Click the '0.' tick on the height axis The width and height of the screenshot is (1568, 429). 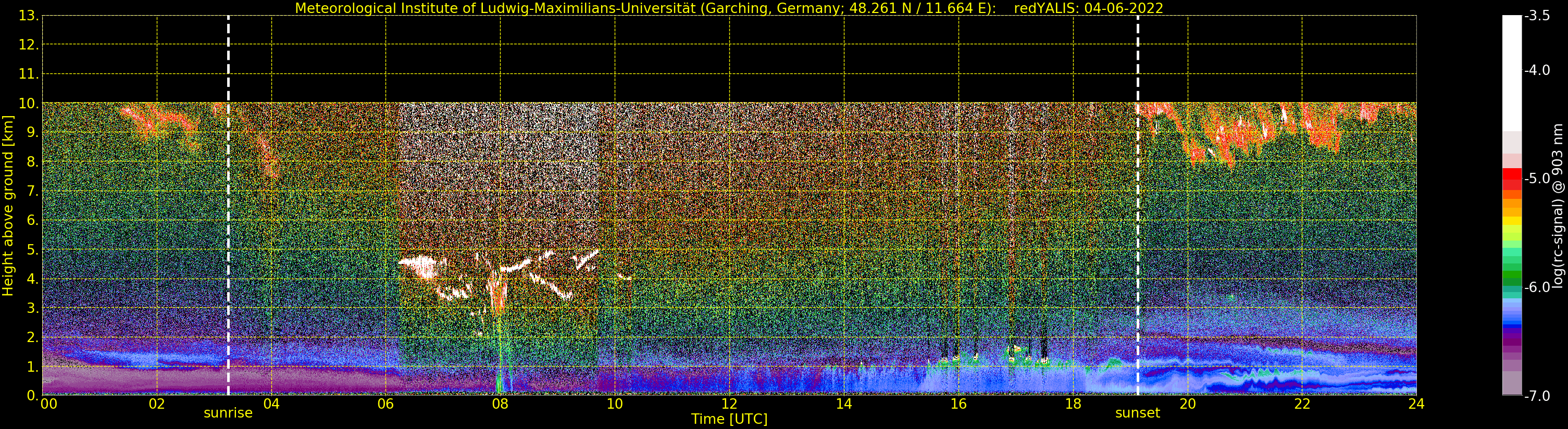[32, 396]
